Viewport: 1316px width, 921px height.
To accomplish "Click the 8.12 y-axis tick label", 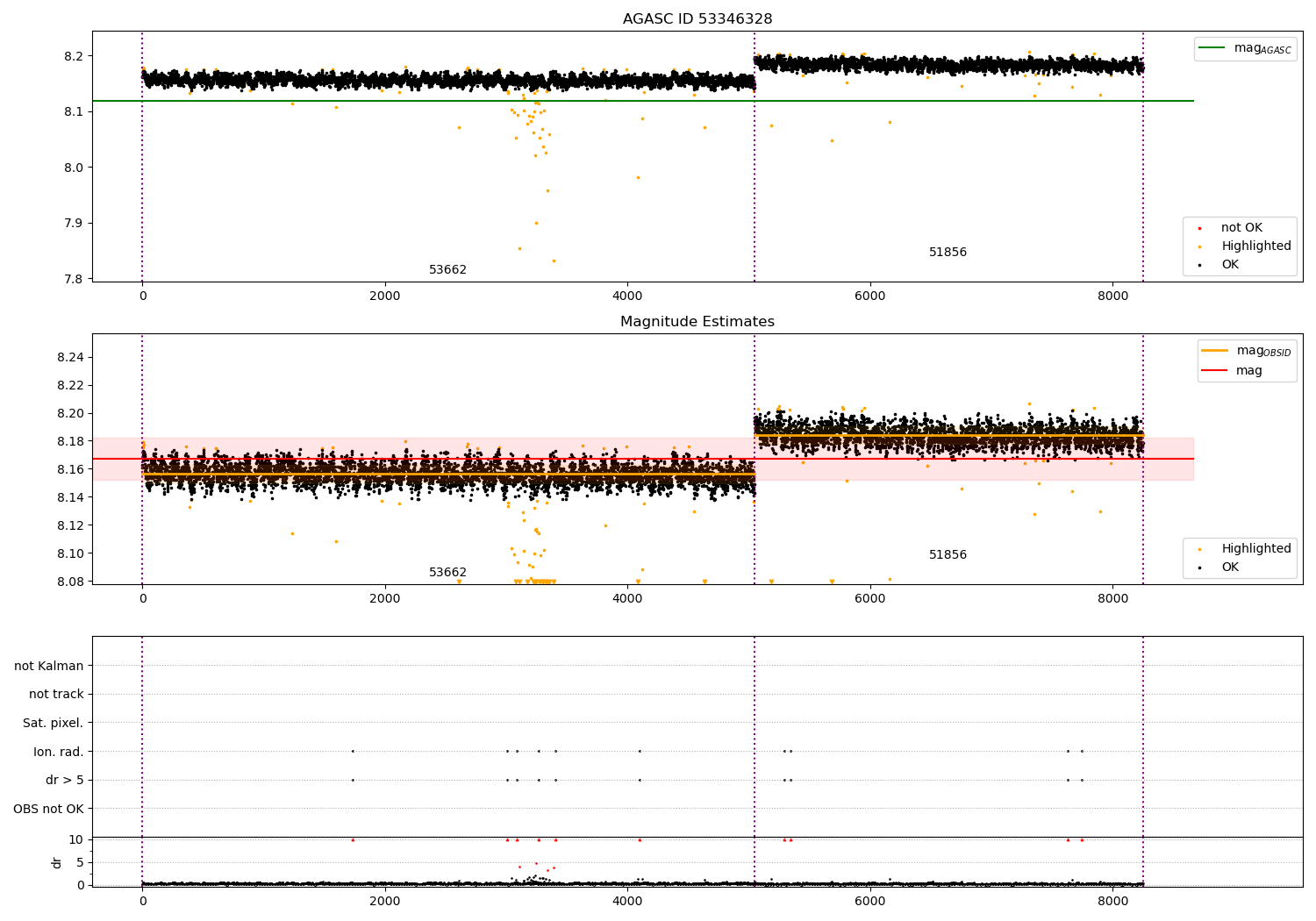I will (70, 526).
